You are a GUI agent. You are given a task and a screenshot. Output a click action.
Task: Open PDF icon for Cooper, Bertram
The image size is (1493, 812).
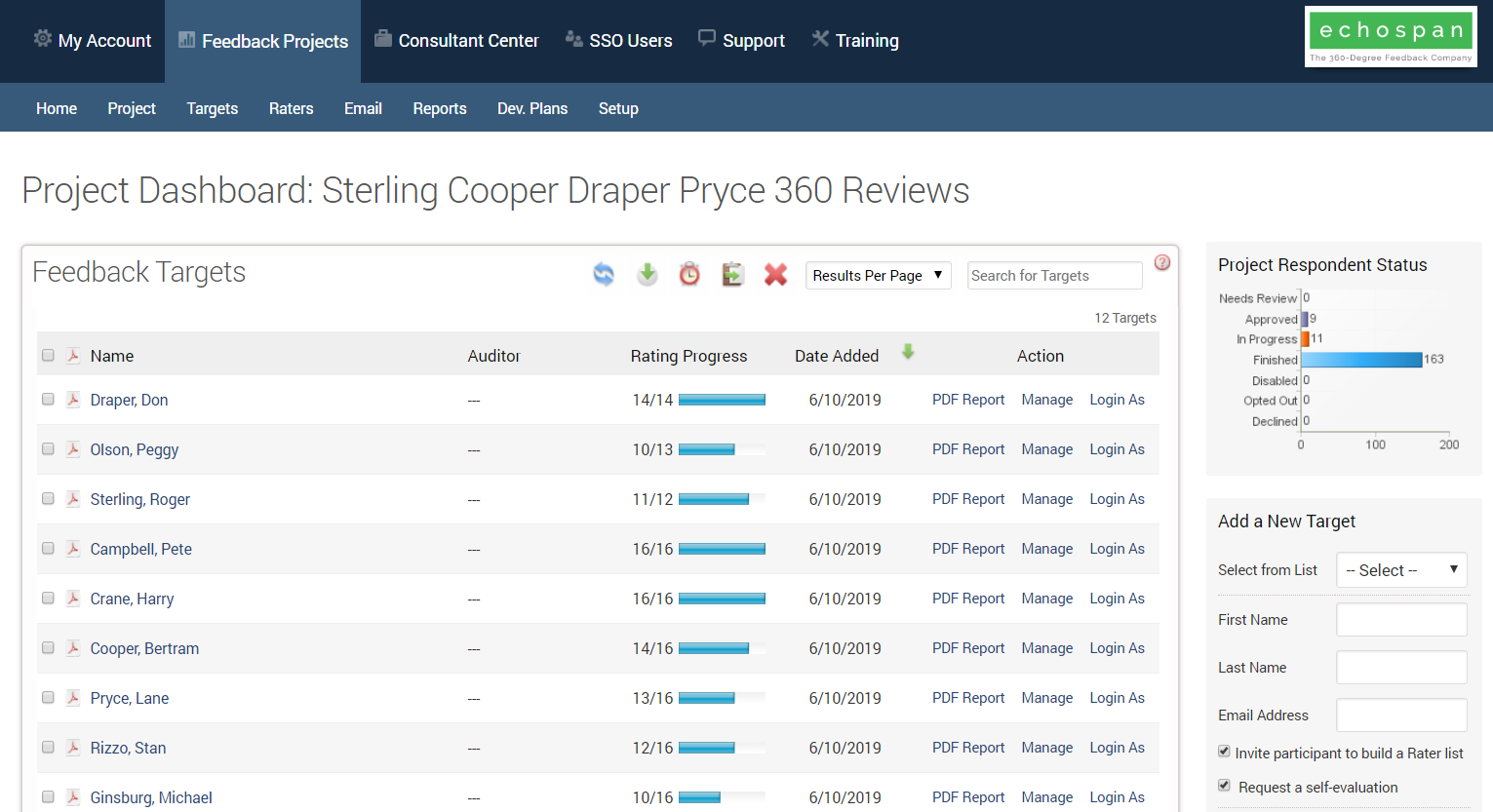point(73,647)
